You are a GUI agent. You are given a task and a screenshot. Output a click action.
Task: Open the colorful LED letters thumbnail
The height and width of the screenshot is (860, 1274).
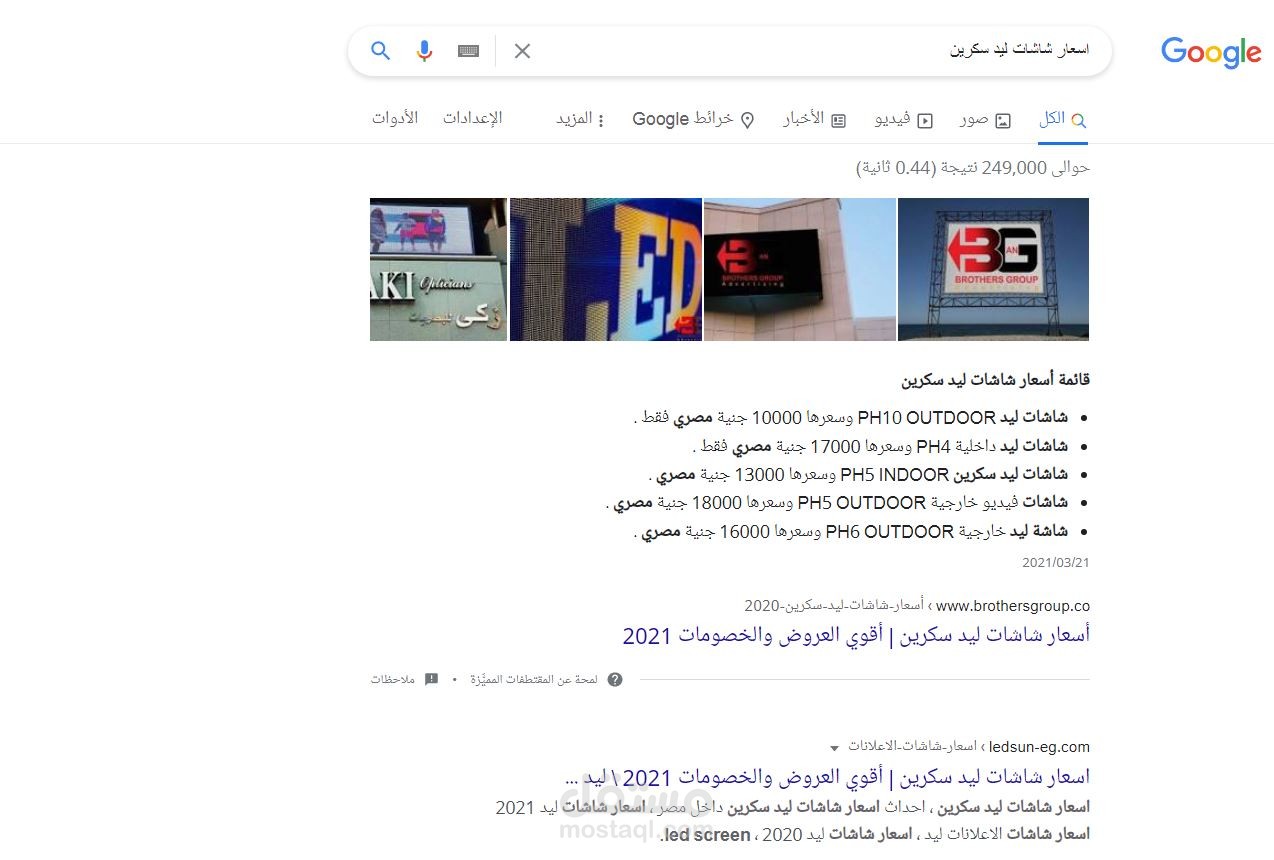[x=606, y=269]
